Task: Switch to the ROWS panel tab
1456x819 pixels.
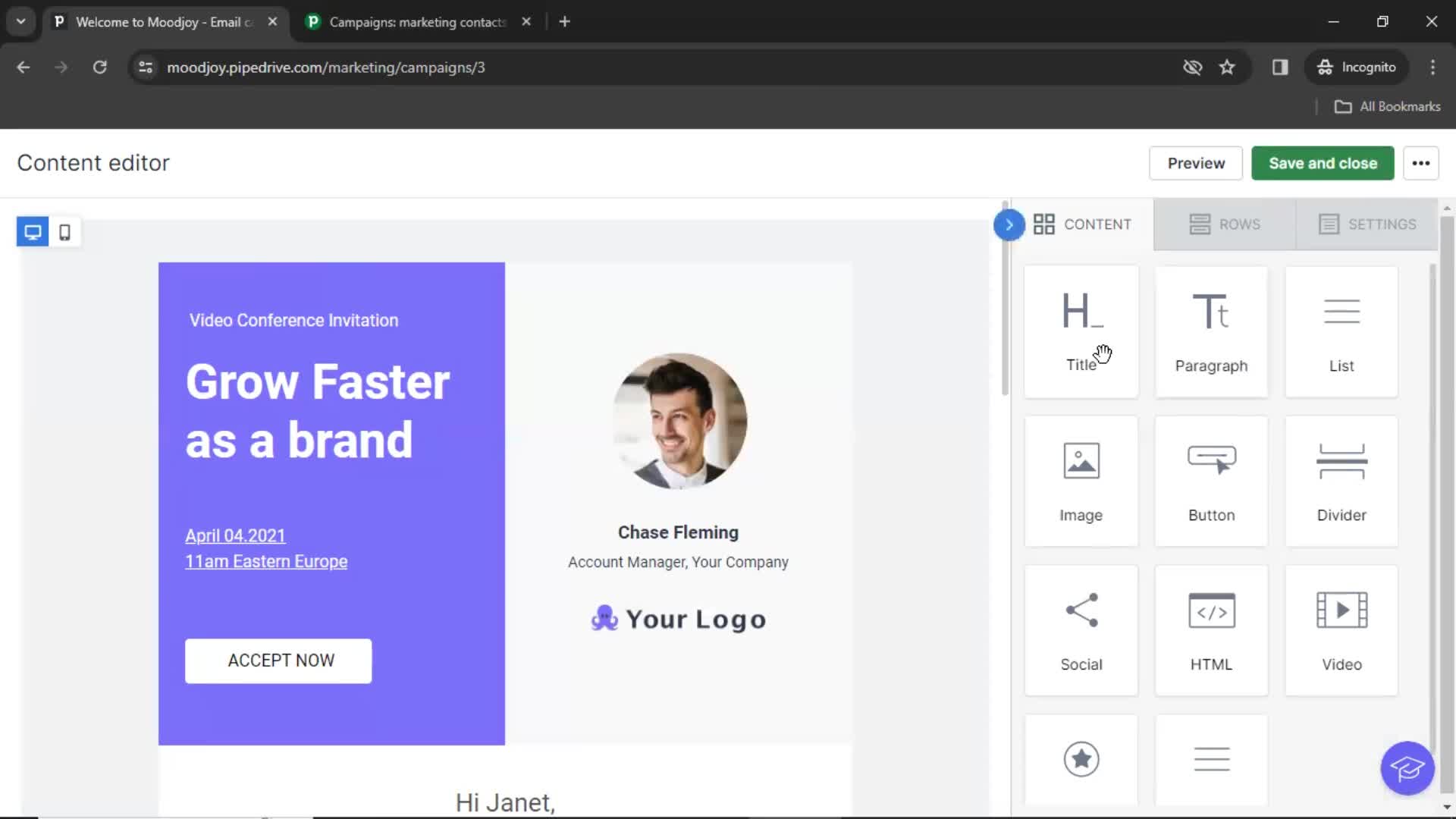Action: (1225, 224)
